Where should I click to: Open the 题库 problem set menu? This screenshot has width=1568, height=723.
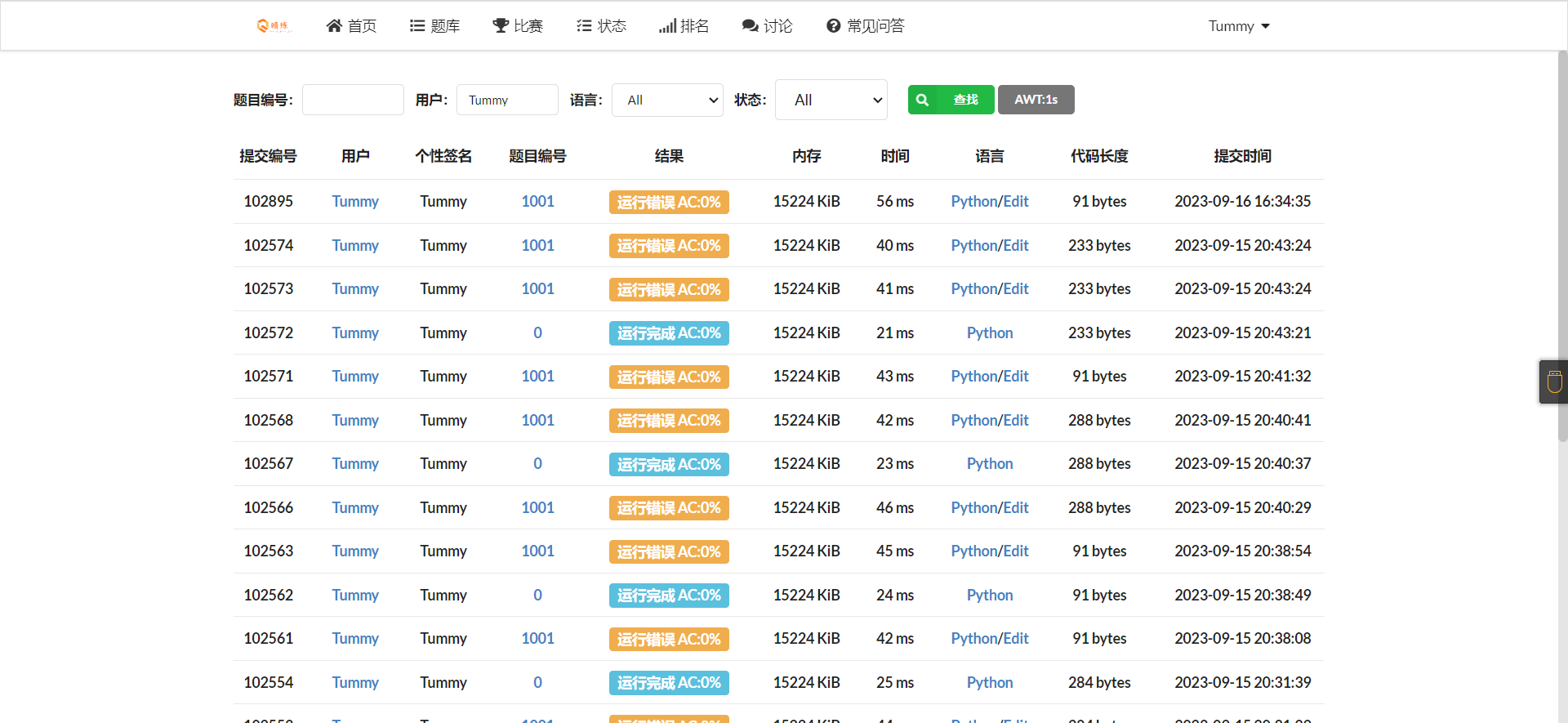434,26
